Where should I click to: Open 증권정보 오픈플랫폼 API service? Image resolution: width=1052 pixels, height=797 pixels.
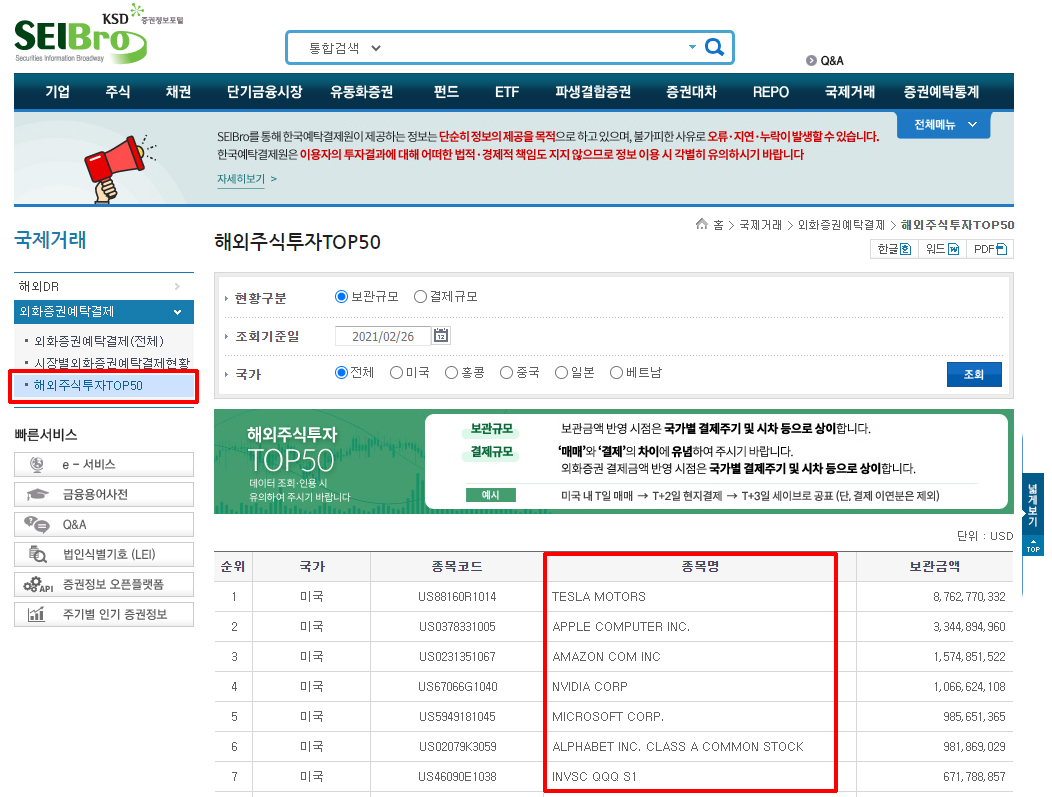click(x=104, y=584)
